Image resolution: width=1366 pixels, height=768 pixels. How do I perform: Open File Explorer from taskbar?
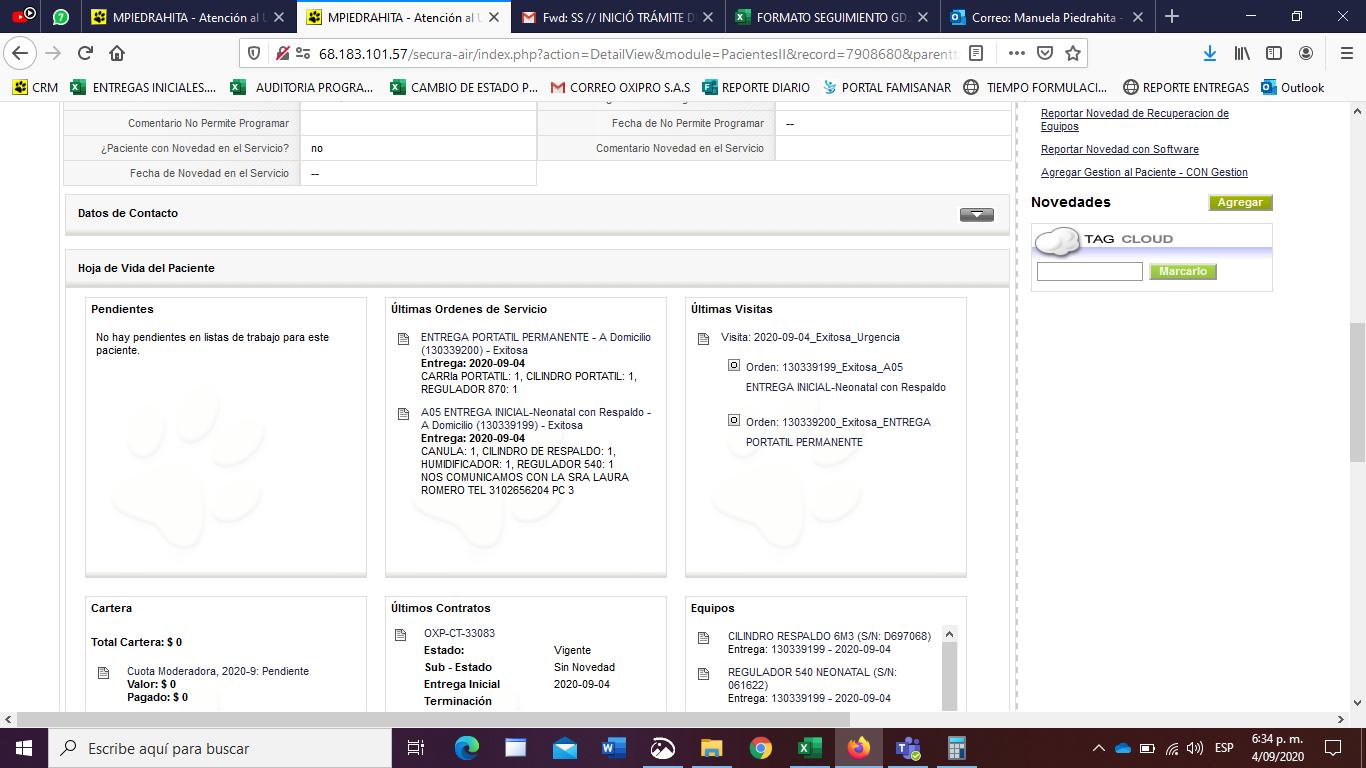(711, 748)
